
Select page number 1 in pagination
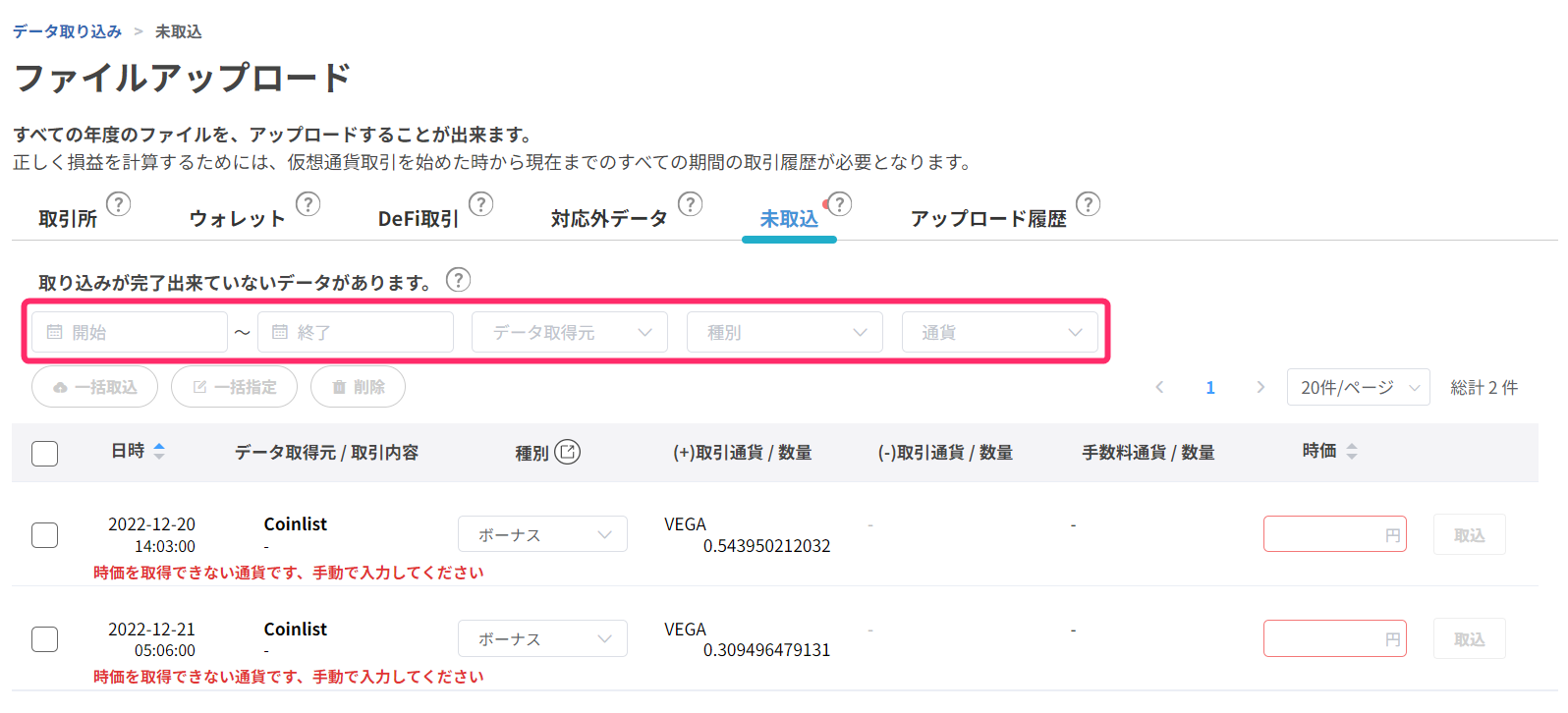[1210, 387]
